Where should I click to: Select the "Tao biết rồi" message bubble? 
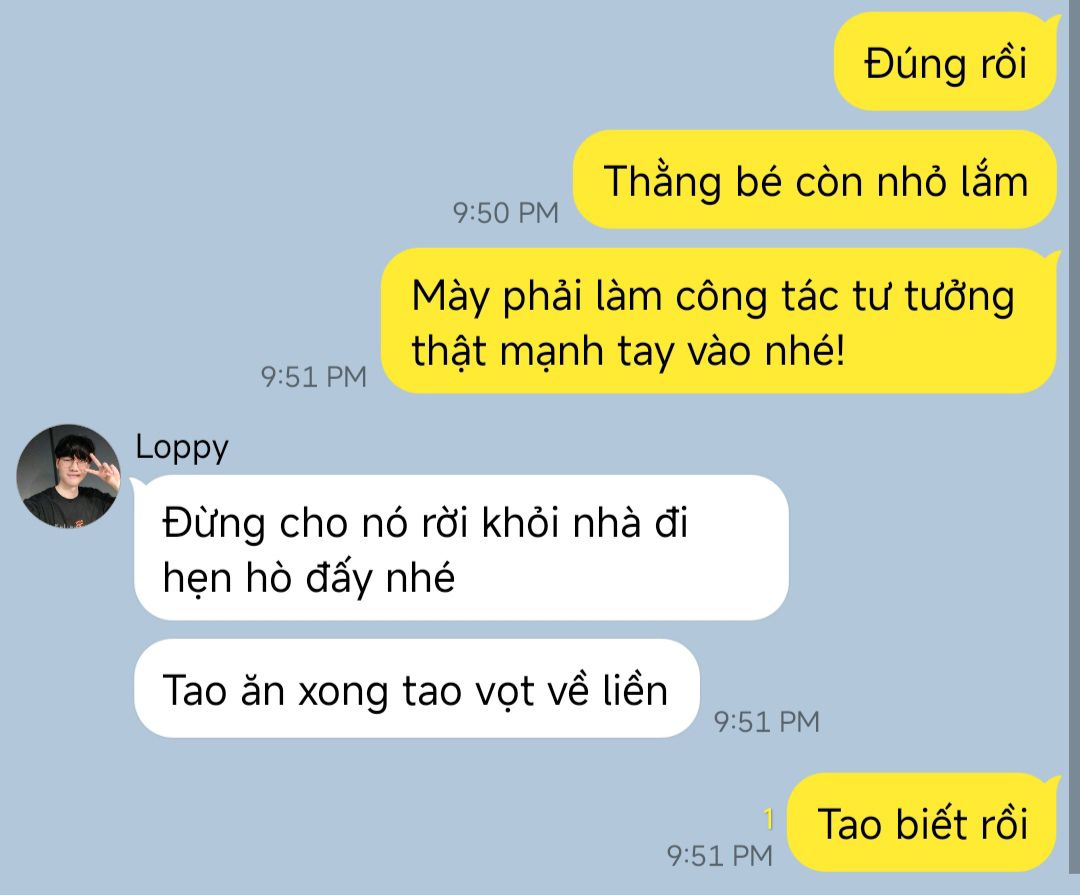click(x=922, y=823)
